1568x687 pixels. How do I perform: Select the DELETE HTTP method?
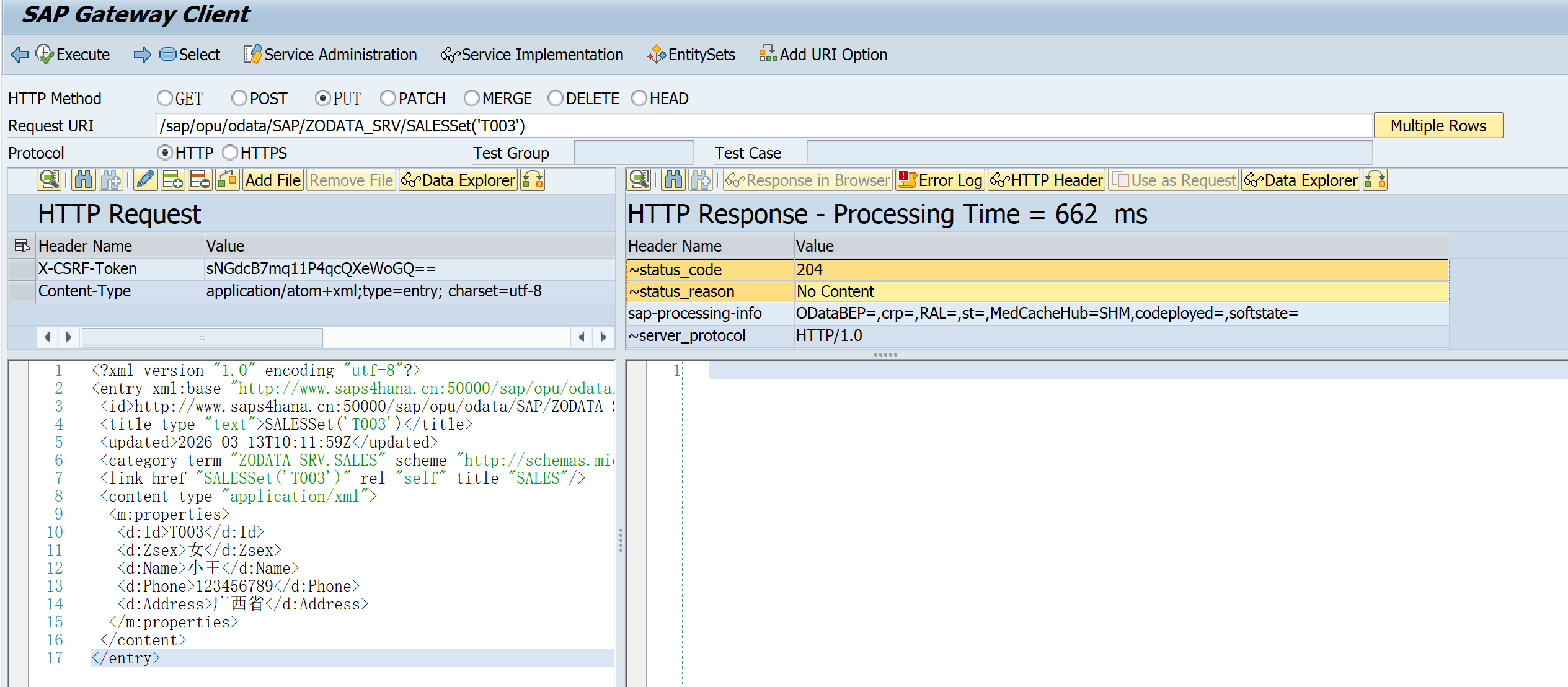pyautogui.click(x=556, y=99)
